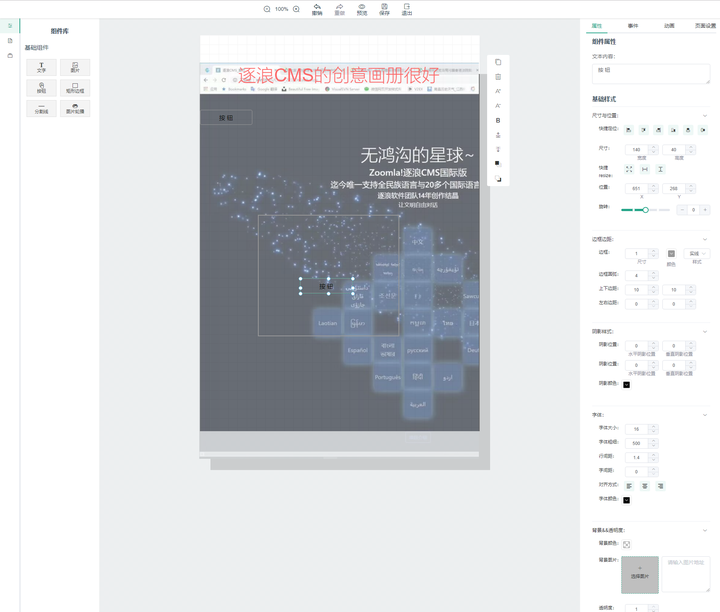Collapse the 背景&&透明度 background section
The width and height of the screenshot is (720, 612).
tap(705, 530)
